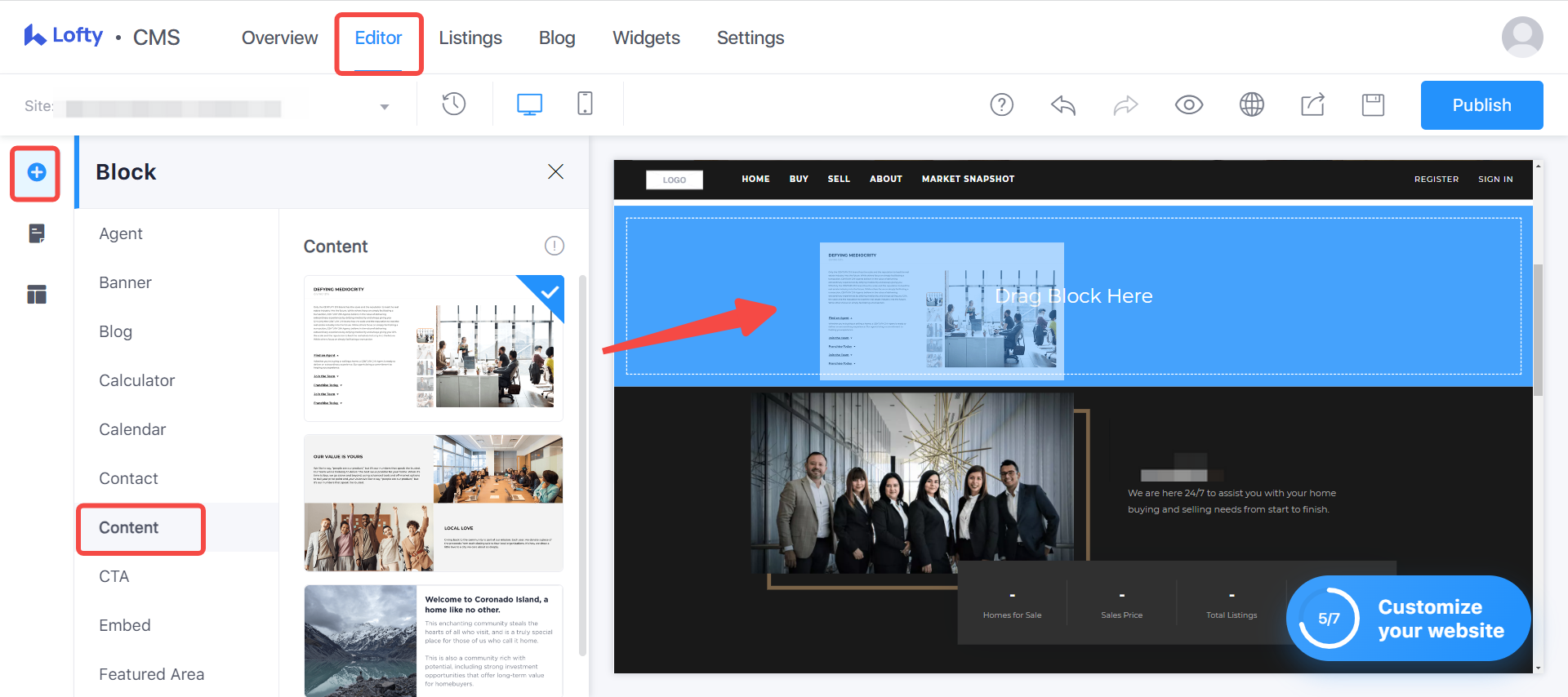1568x697 pixels.
Task: Select the Contact block category
Action: (128, 478)
